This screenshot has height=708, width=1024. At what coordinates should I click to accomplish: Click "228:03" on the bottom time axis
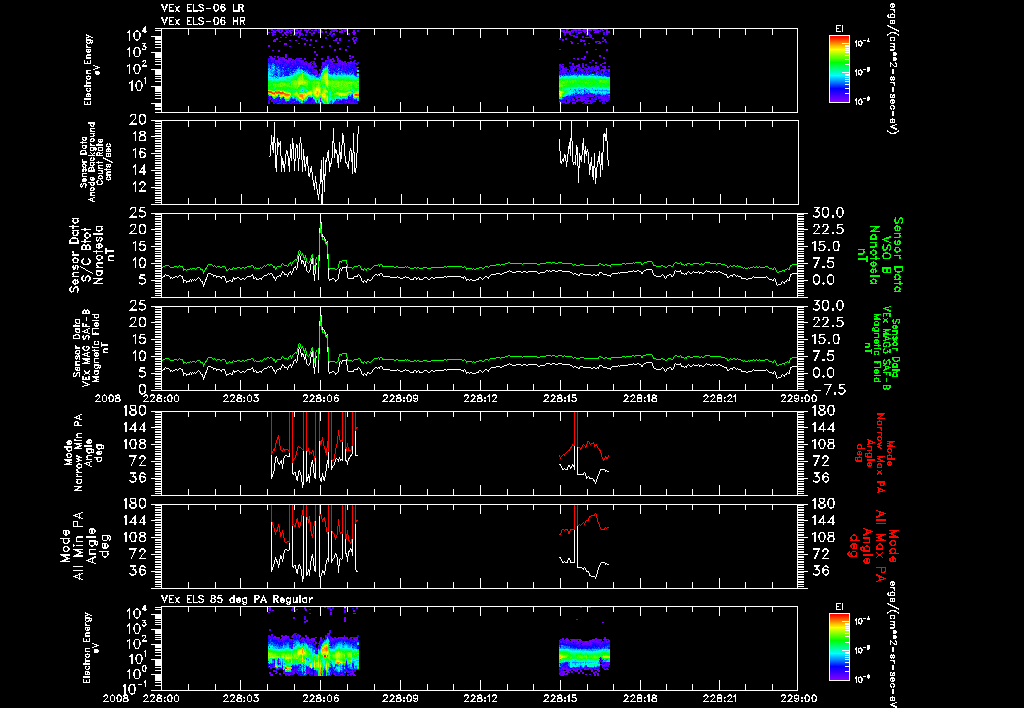pyautogui.click(x=241, y=698)
